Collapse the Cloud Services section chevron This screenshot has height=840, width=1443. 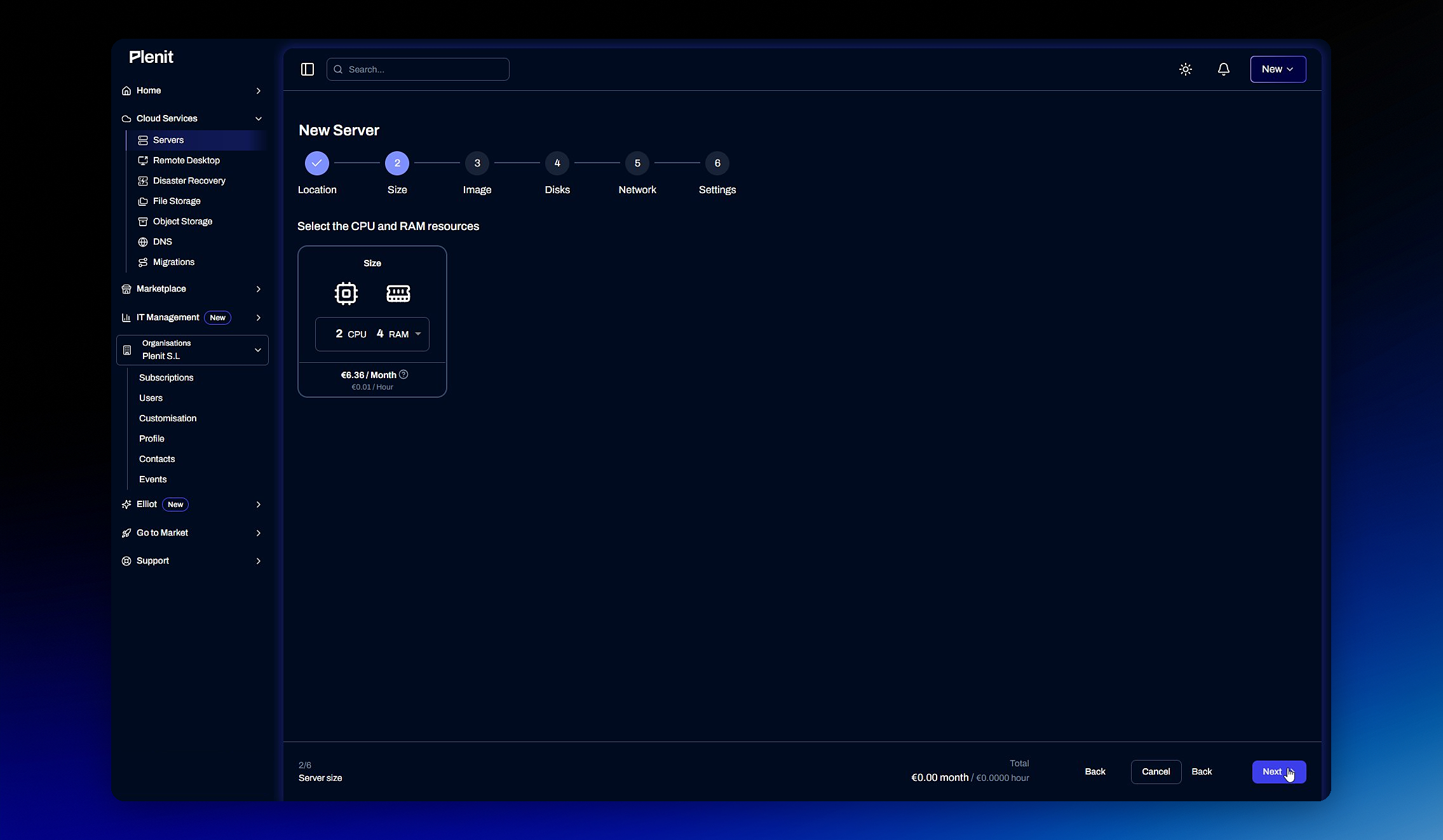coord(259,119)
